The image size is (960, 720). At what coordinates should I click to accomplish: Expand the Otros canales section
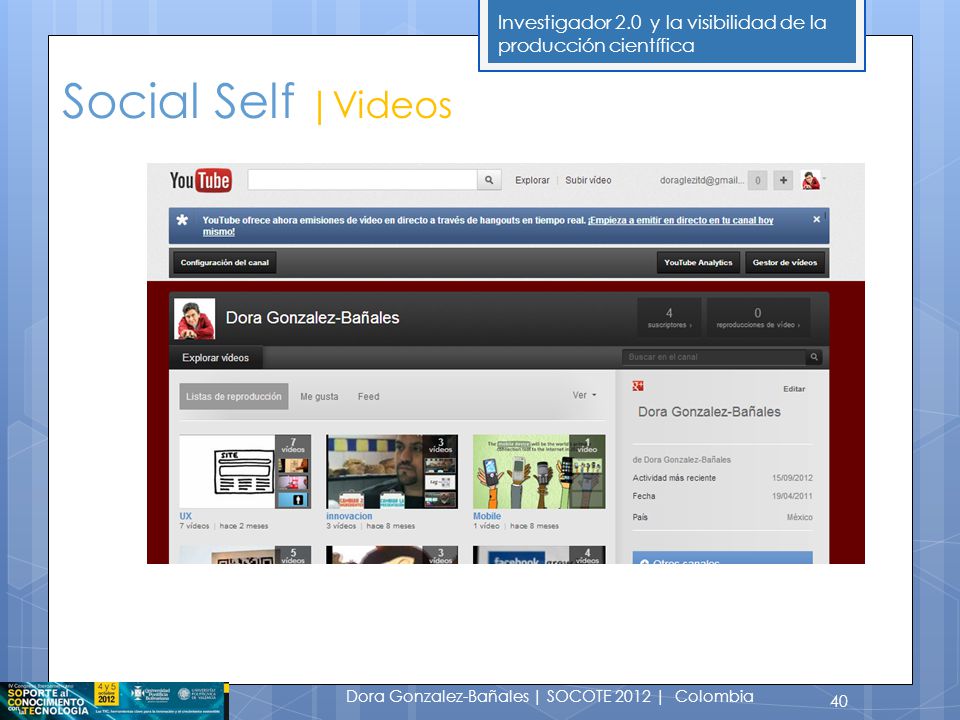tap(722, 558)
